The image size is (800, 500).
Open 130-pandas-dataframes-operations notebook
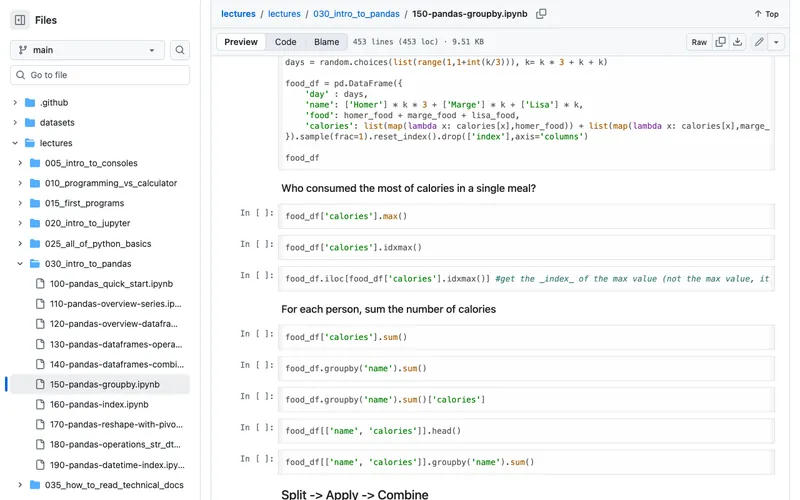[116, 344]
